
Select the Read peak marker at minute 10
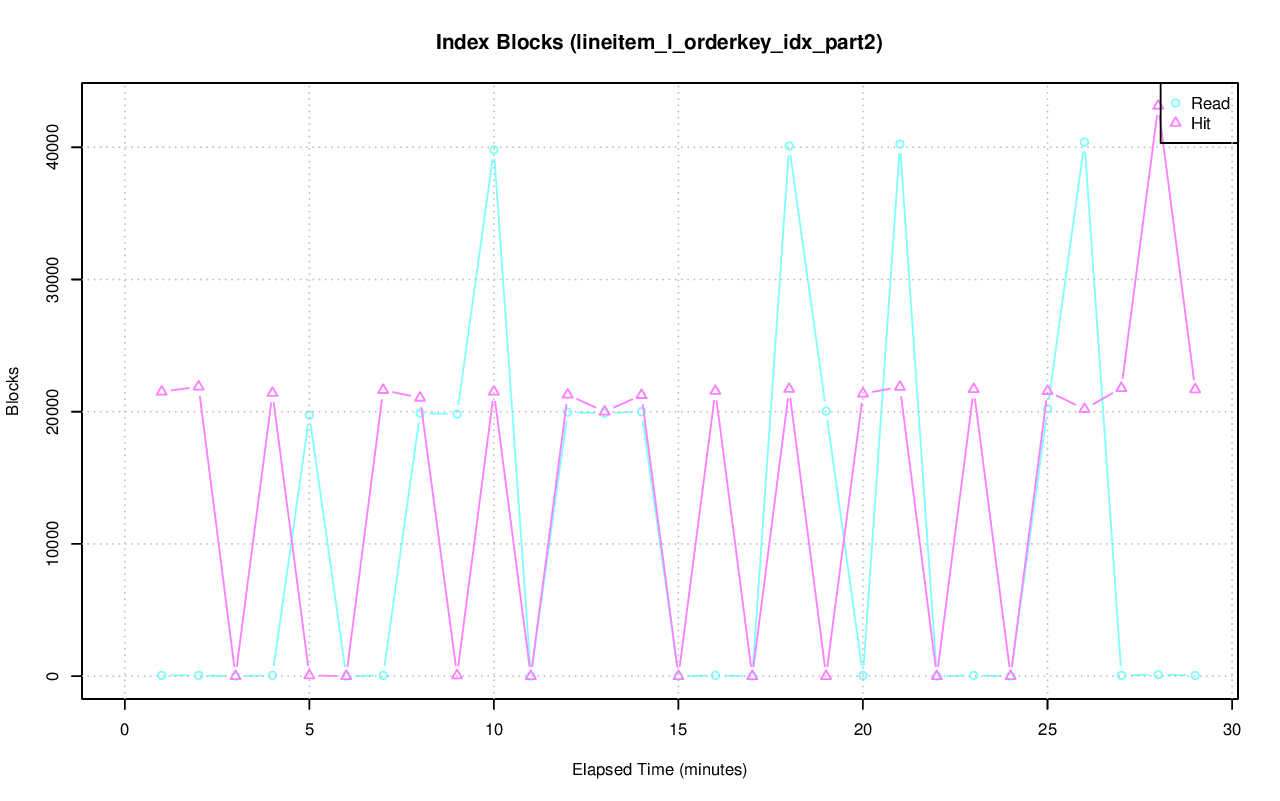click(493, 150)
